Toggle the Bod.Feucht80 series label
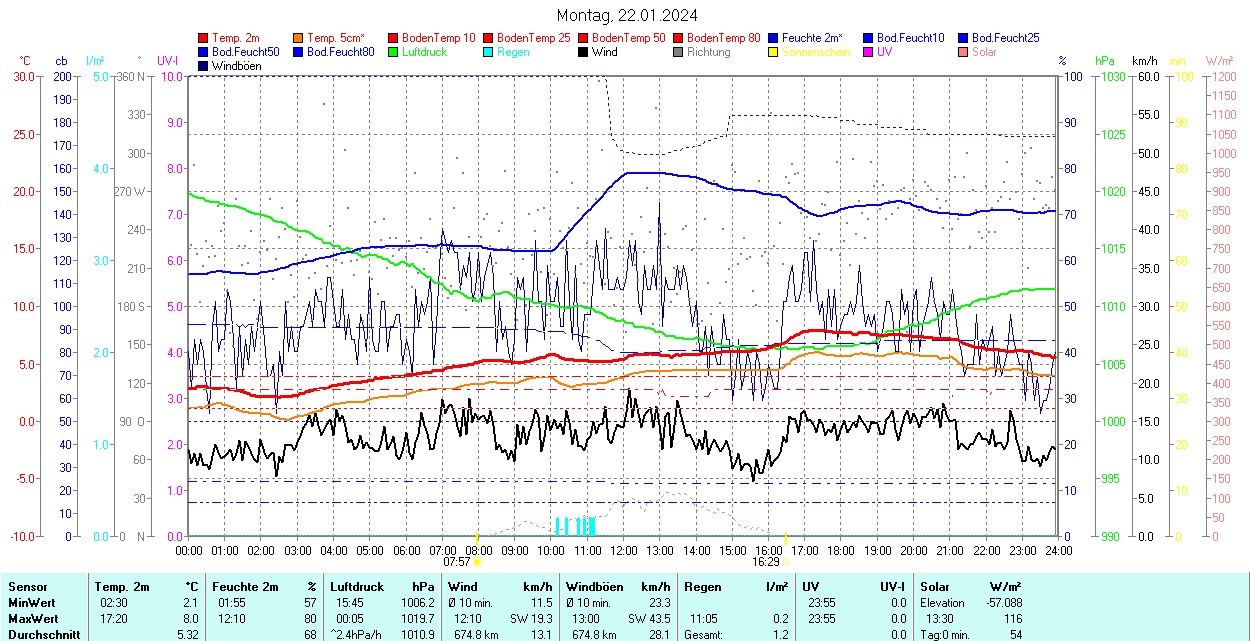Screen dimensions: 1250x641 (340, 52)
